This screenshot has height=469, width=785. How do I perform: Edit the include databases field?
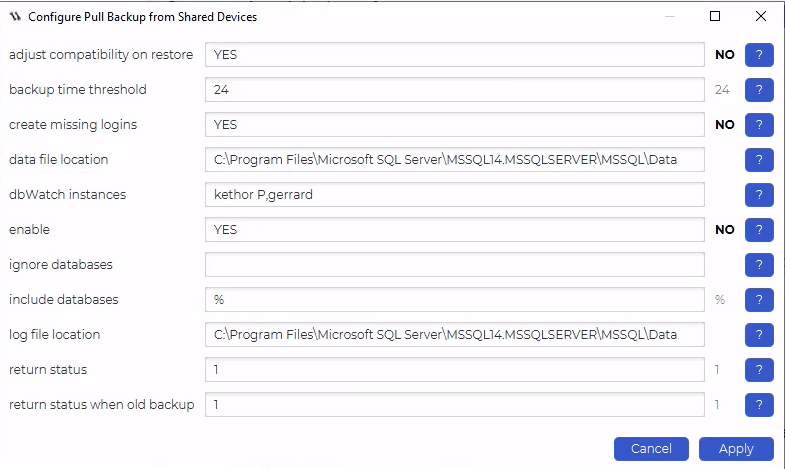click(x=455, y=300)
